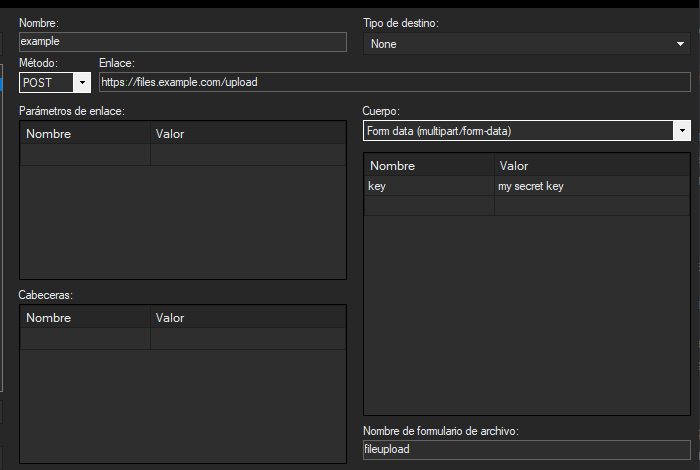Click the 'fileupload' file form name field
This screenshot has width=700, height=470.
click(x=527, y=449)
